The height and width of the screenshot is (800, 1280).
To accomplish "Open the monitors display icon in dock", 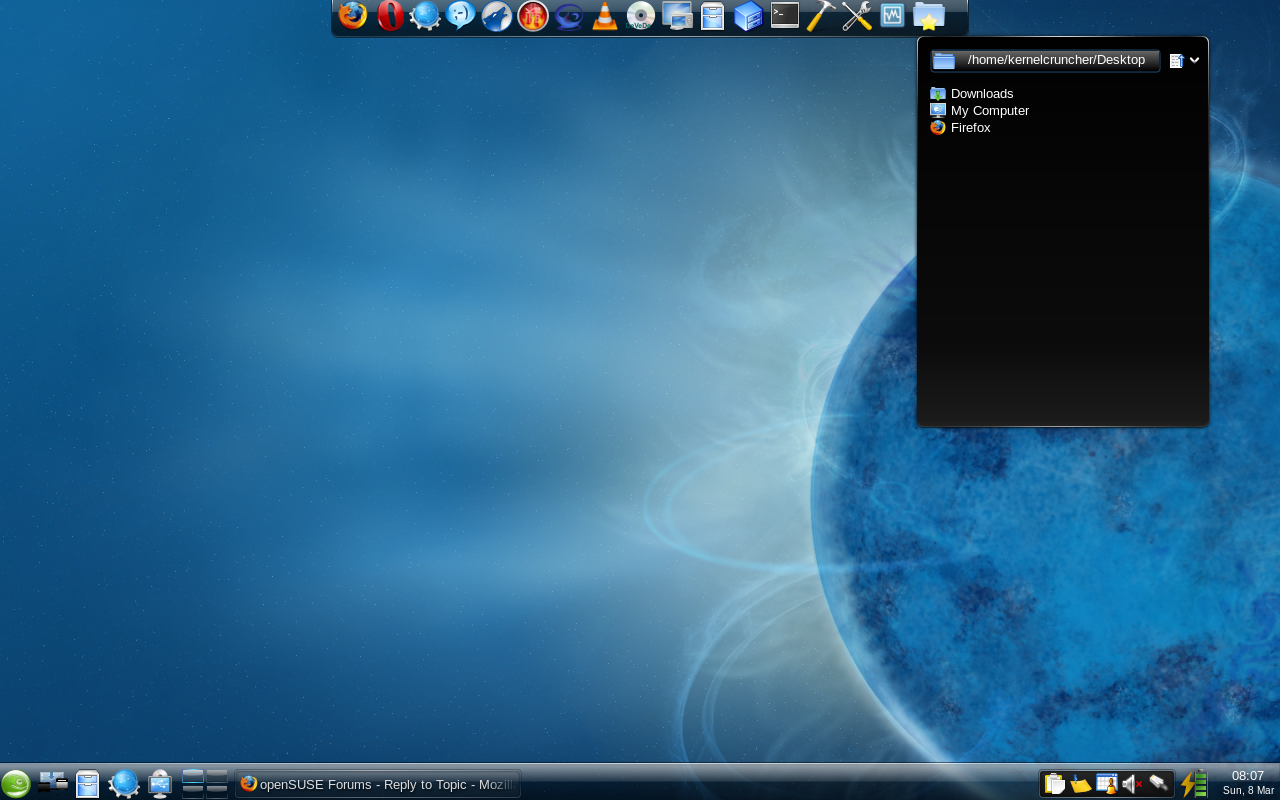I will [677, 16].
